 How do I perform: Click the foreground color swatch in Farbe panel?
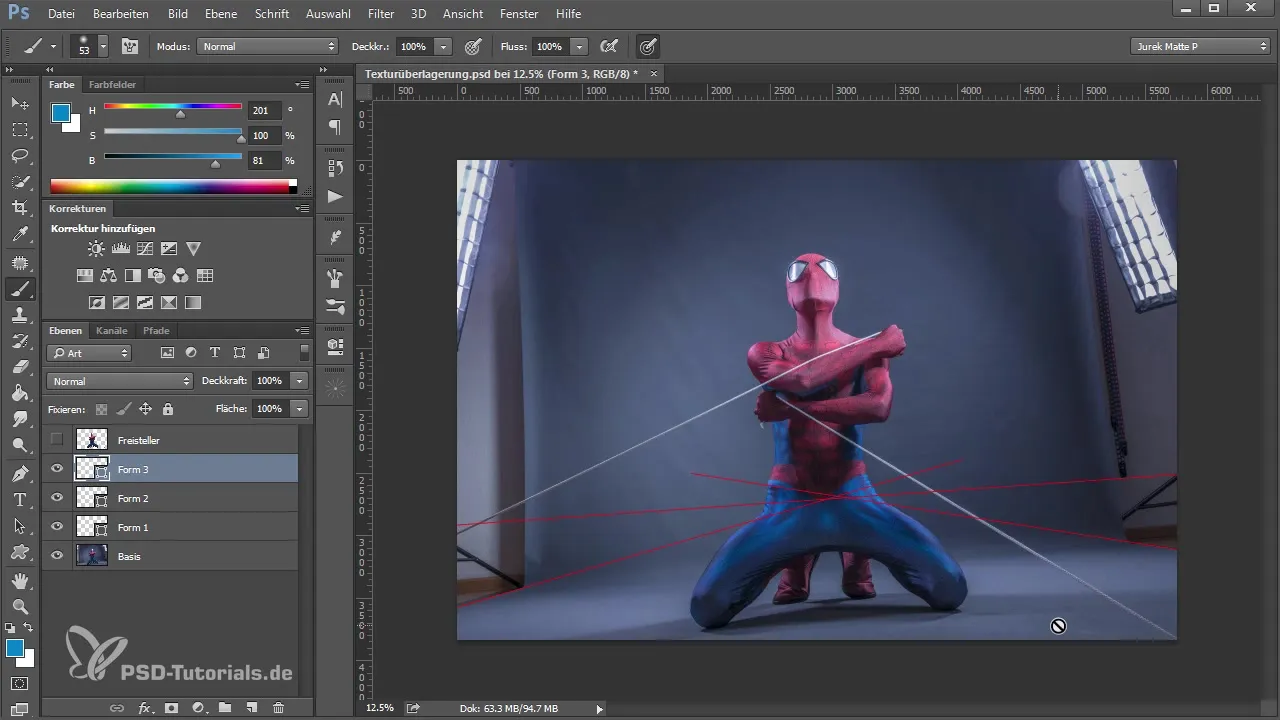[x=61, y=113]
